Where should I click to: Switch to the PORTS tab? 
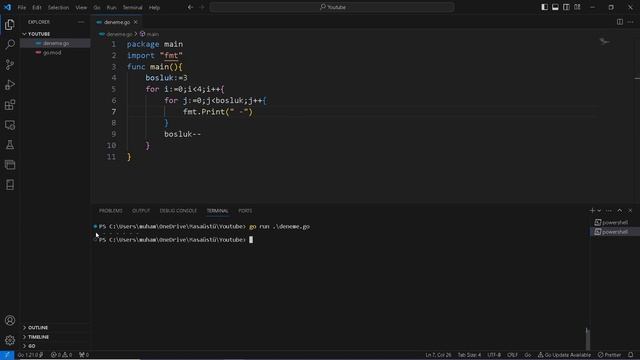click(245, 211)
